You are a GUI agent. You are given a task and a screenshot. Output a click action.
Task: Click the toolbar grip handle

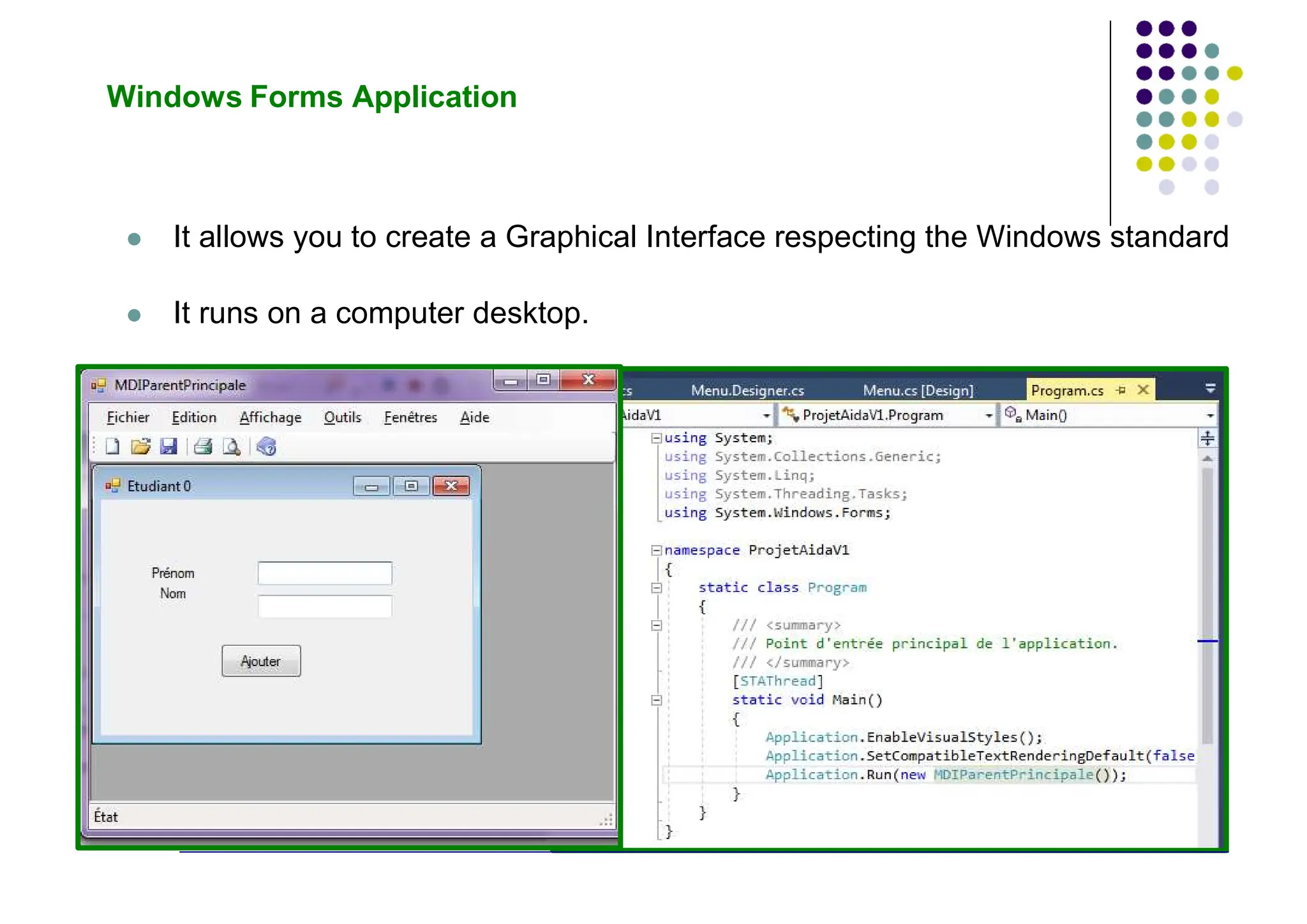click(94, 446)
